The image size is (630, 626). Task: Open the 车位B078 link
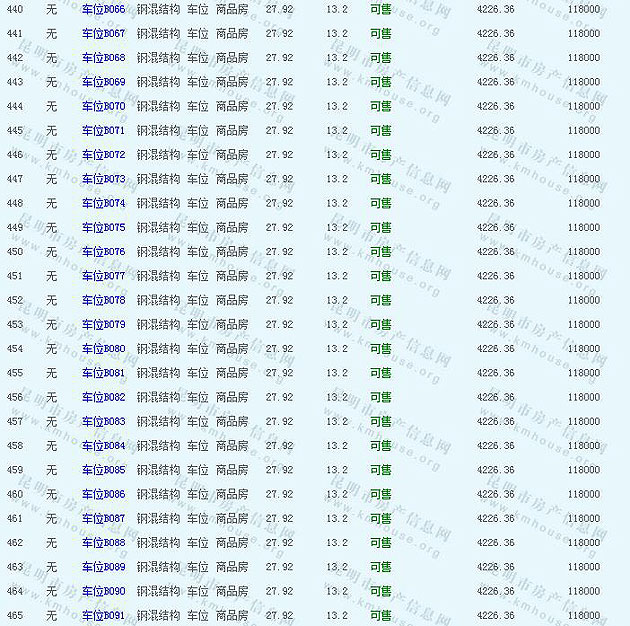[104, 300]
